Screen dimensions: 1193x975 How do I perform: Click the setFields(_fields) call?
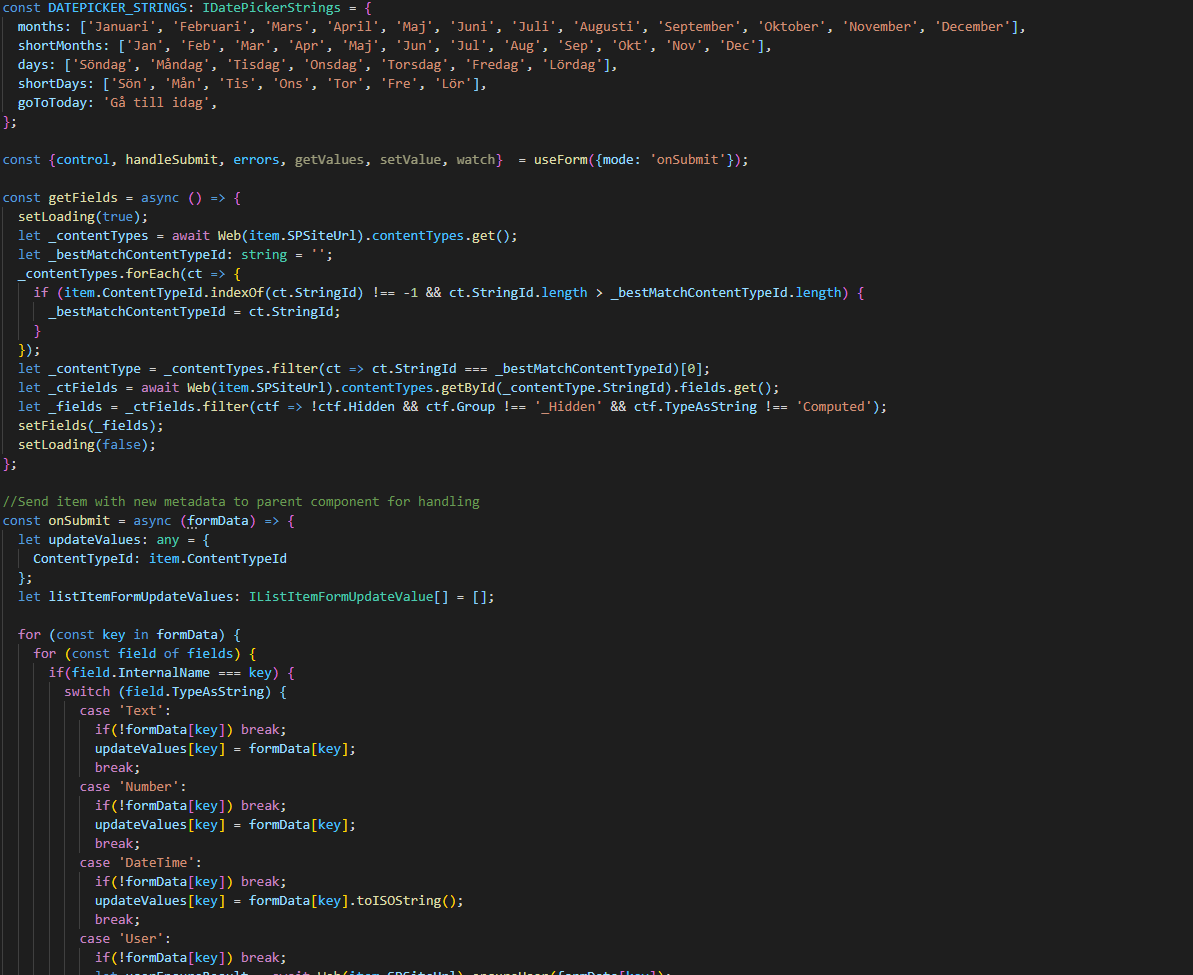coord(90,426)
